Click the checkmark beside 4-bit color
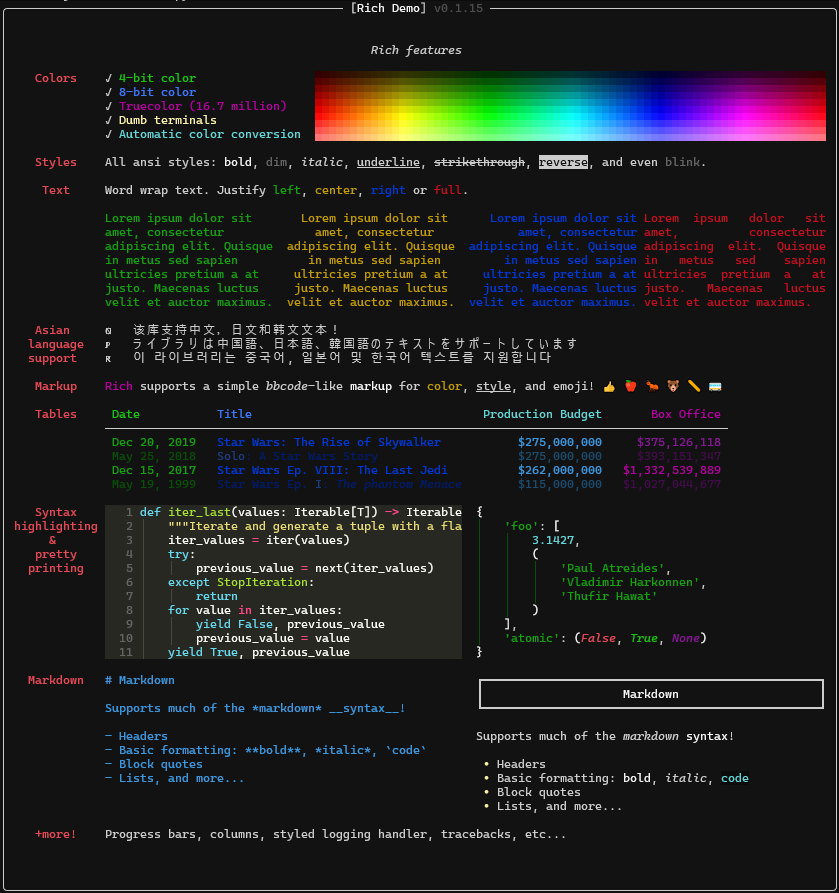Screen dimensions: 839x893 click(x=109, y=78)
